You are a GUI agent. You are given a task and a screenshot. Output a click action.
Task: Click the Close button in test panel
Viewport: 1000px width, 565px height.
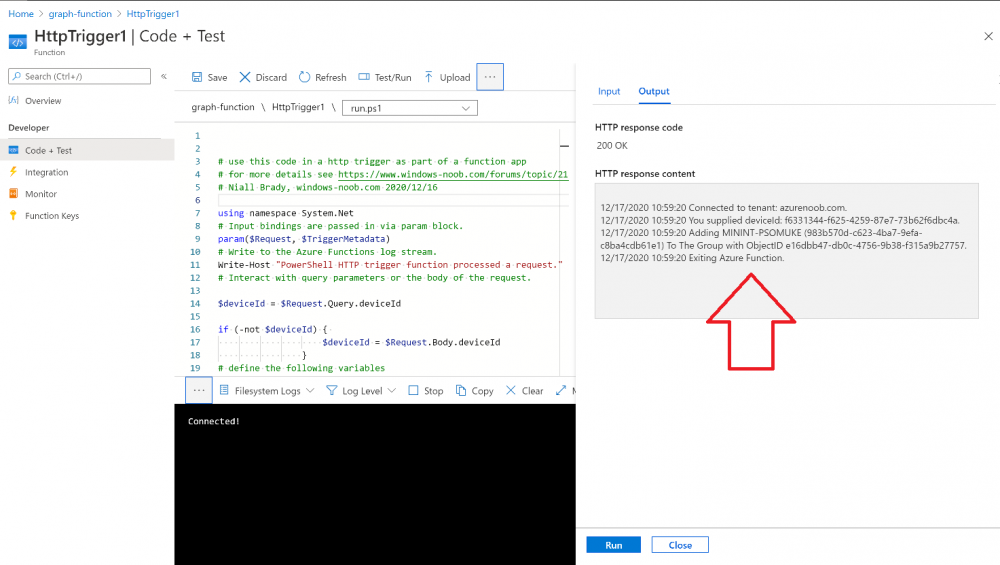pos(680,545)
